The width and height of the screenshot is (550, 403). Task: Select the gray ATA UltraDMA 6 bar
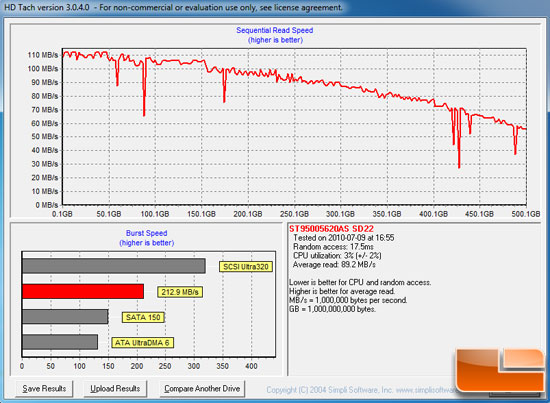pos(60,342)
